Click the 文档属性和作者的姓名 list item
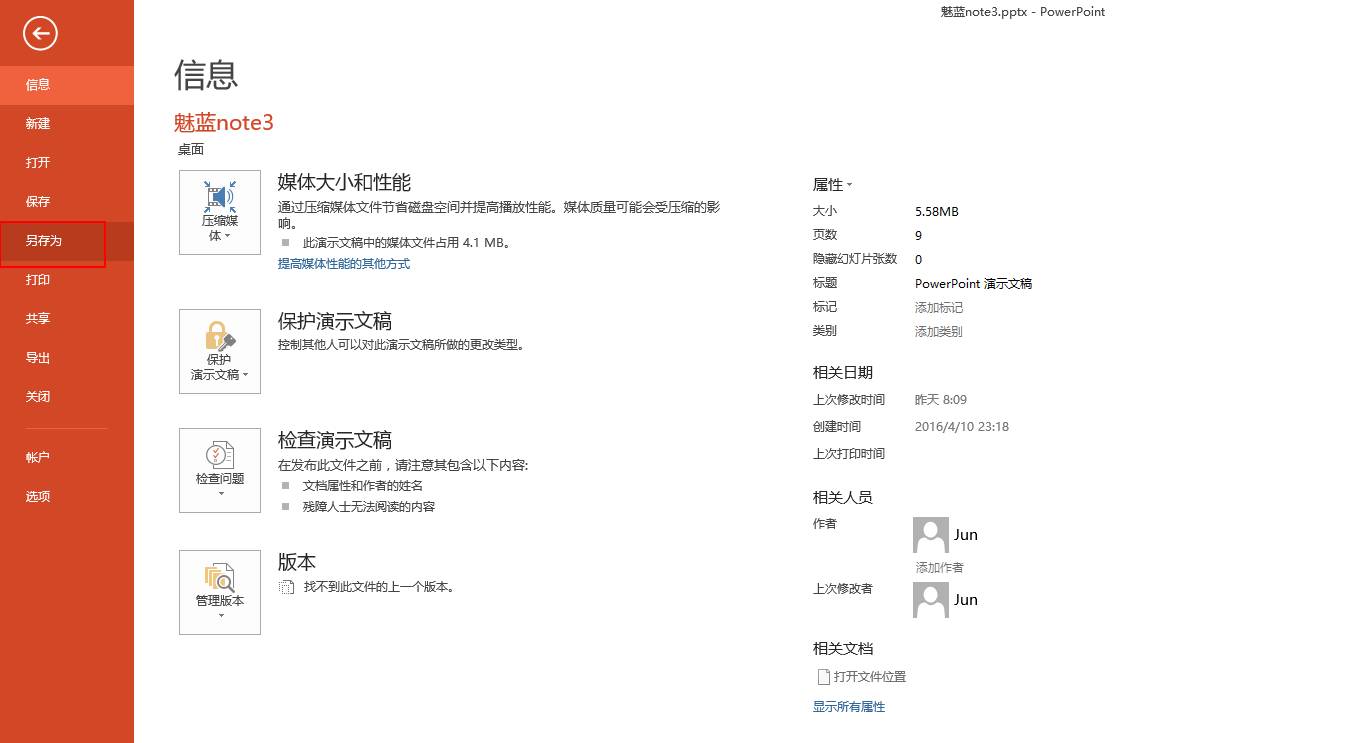Screen dimensions: 1359x743 point(365,486)
